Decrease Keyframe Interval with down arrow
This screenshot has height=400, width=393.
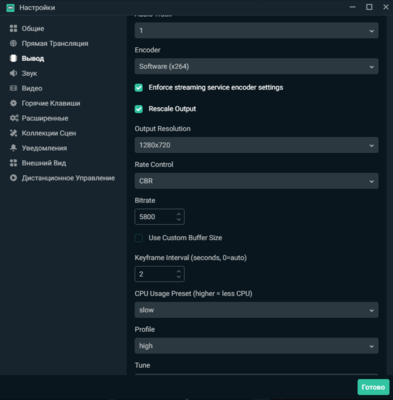[x=179, y=277]
